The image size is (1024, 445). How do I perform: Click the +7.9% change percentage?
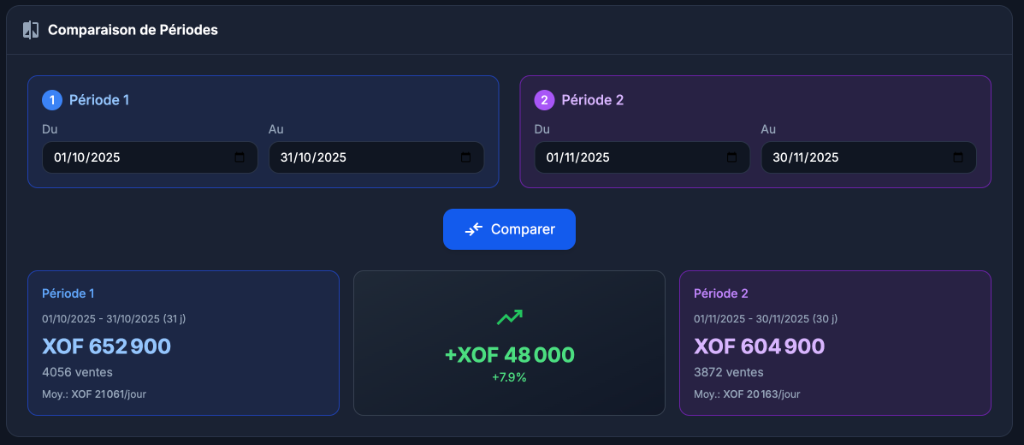click(509, 377)
